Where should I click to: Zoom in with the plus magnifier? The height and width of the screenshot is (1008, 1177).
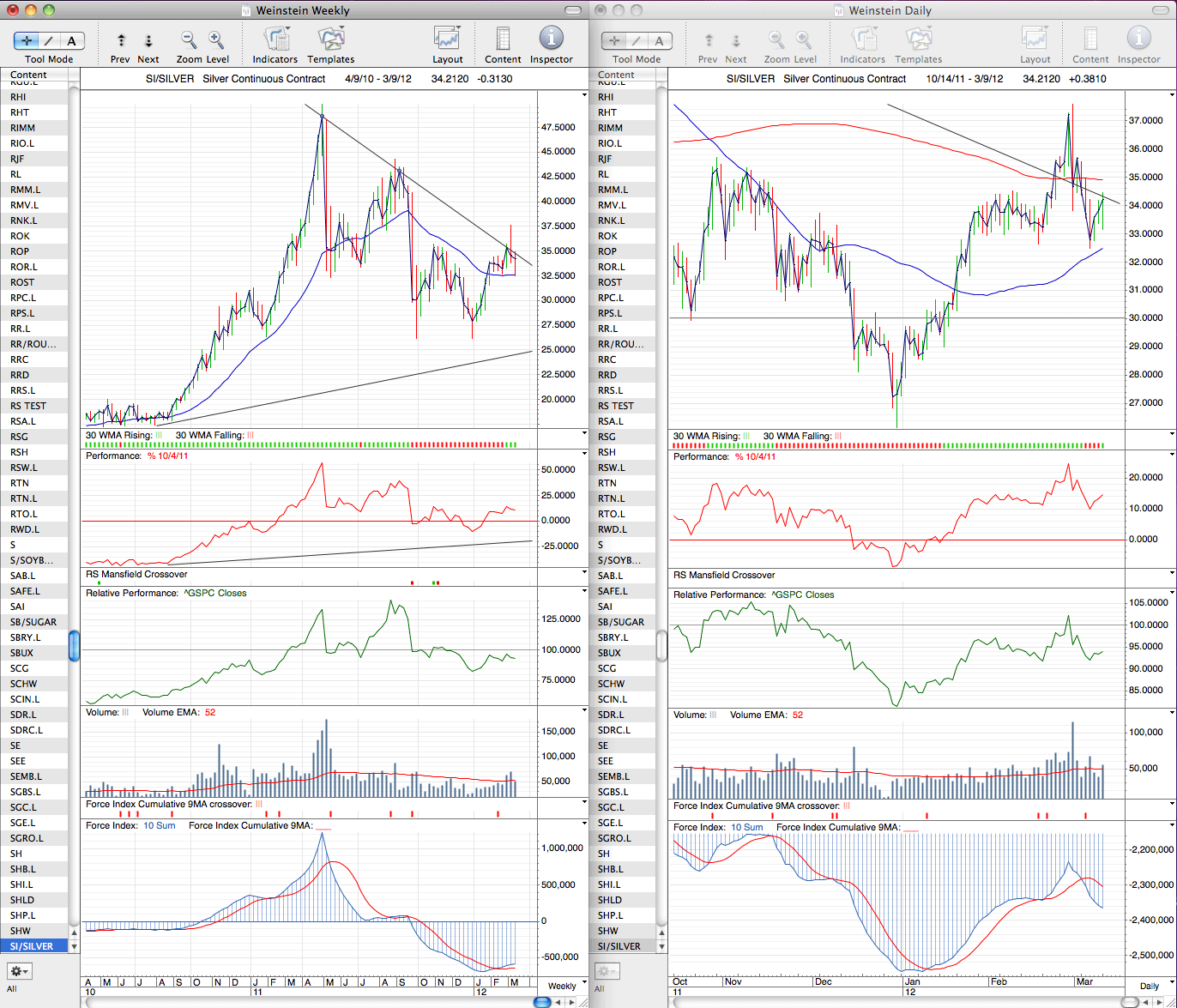(x=216, y=39)
